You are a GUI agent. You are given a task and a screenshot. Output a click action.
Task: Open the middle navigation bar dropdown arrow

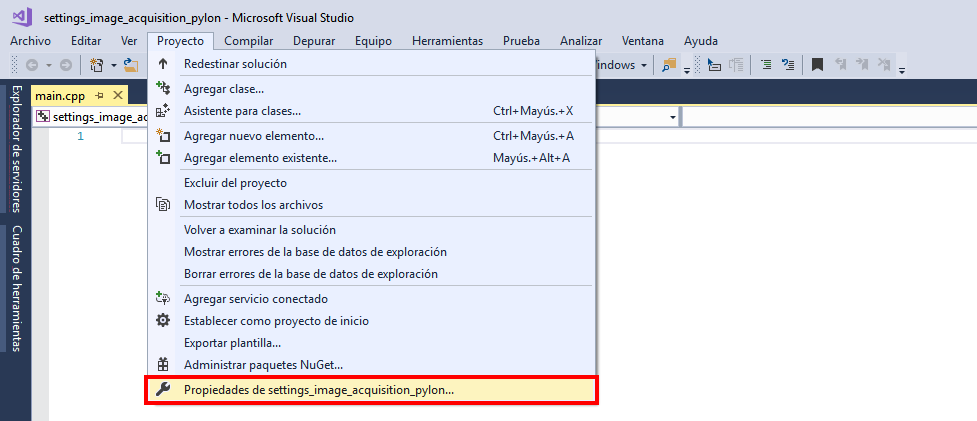(x=673, y=117)
